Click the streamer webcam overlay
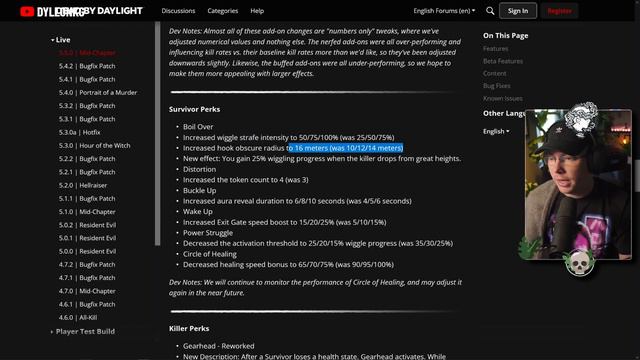 578,184
